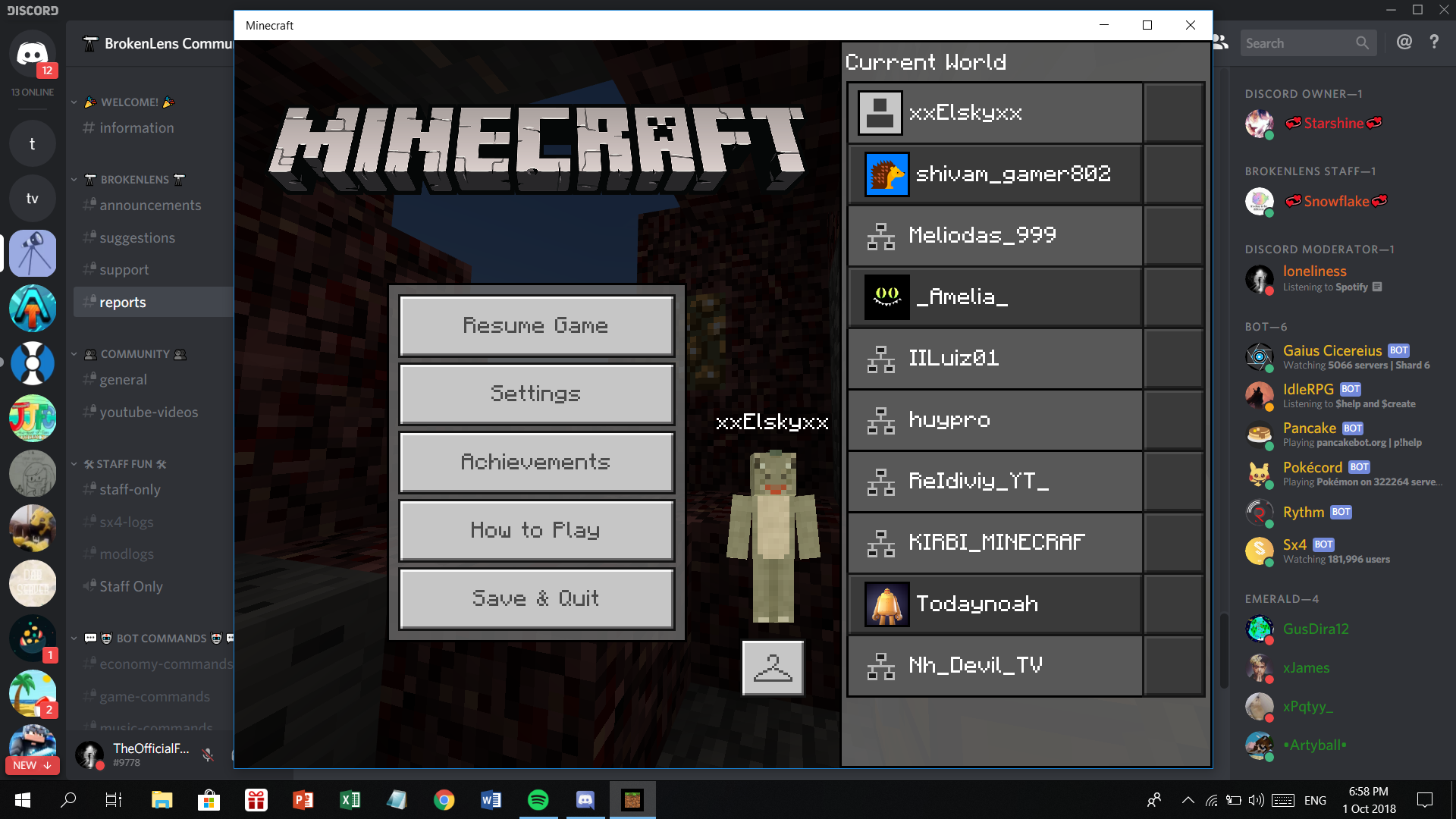Open Windows Start menu
This screenshot has height=819, width=1456.
pos(22,800)
